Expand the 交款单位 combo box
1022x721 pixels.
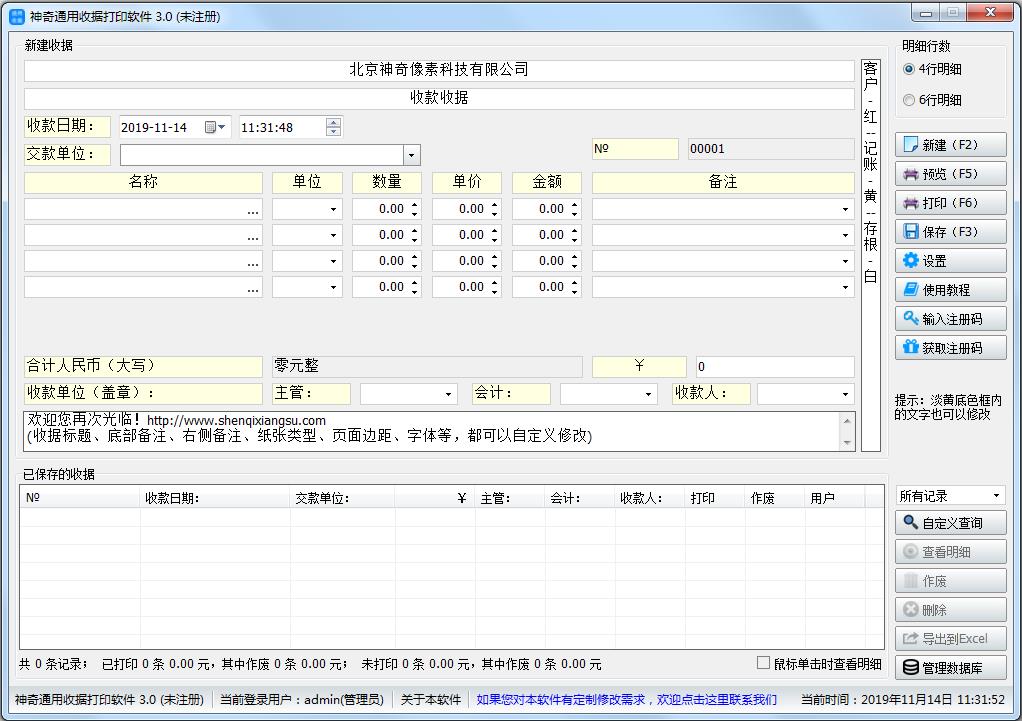(x=411, y=155)
